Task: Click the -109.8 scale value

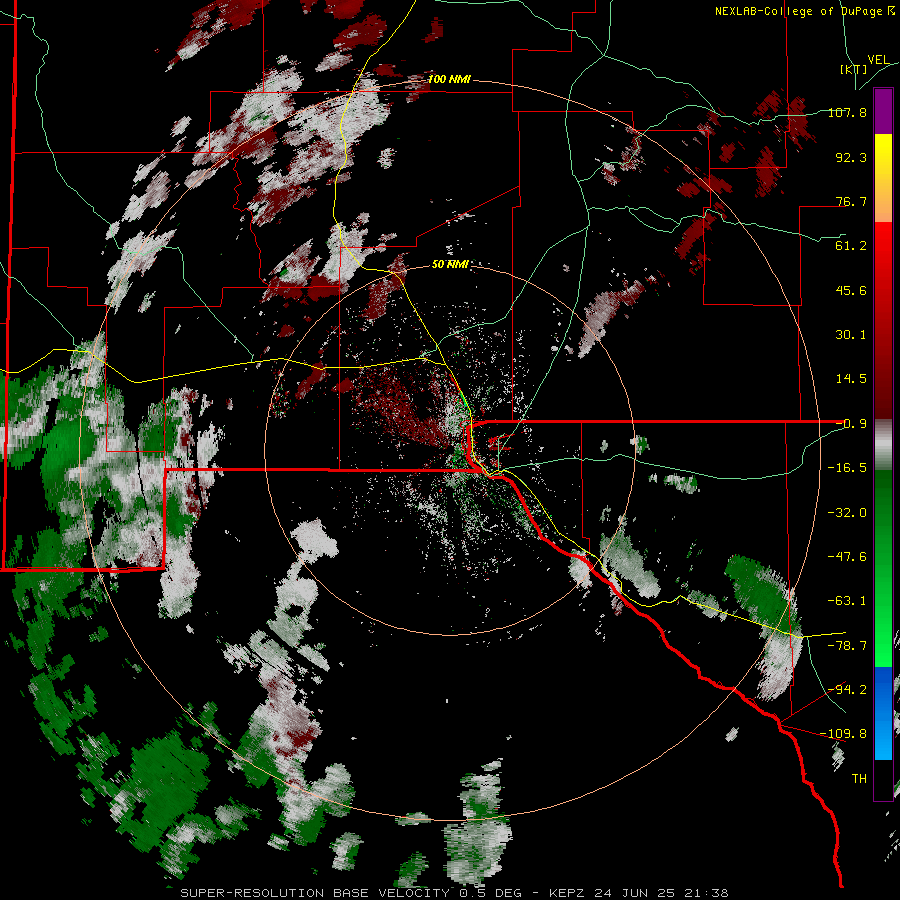Action: click(843, 734)
